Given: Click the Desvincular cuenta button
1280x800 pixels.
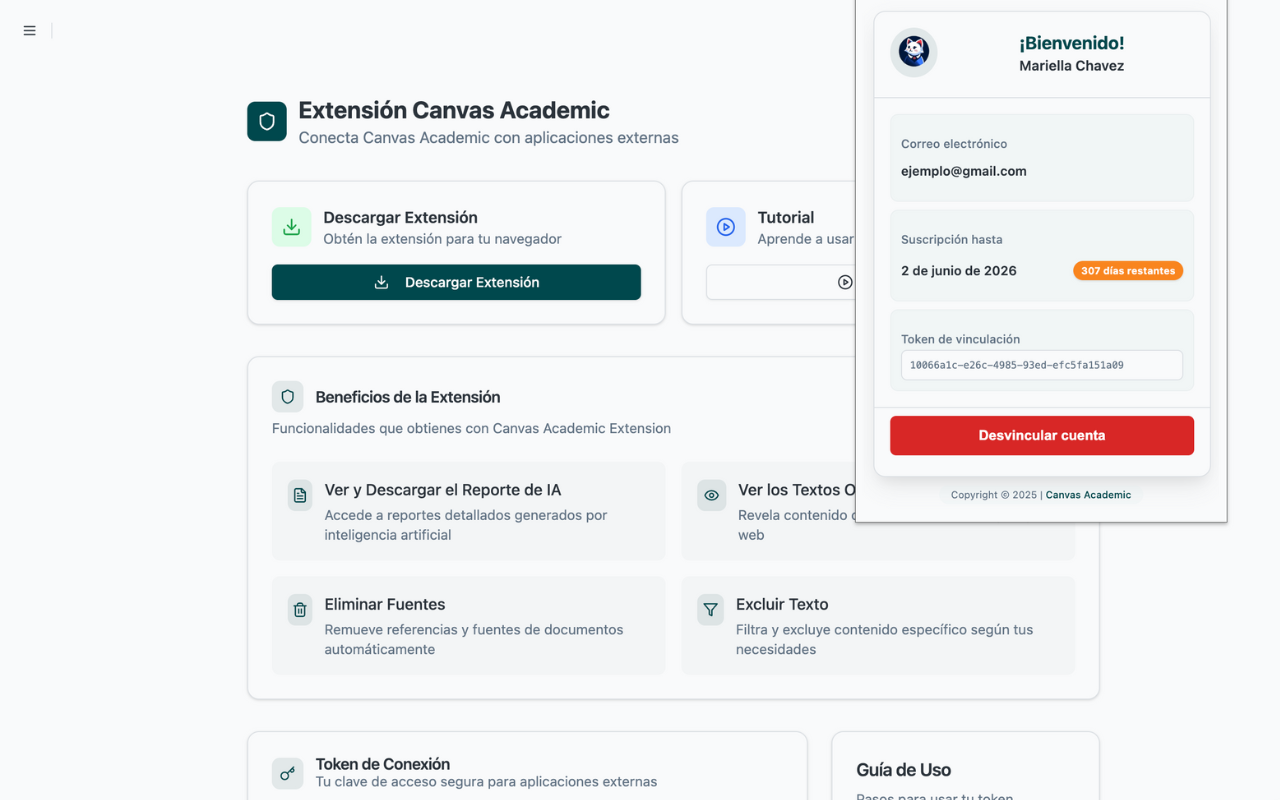Looking at the screenshot, I should pyautogui.click(x=1041, y=435).
